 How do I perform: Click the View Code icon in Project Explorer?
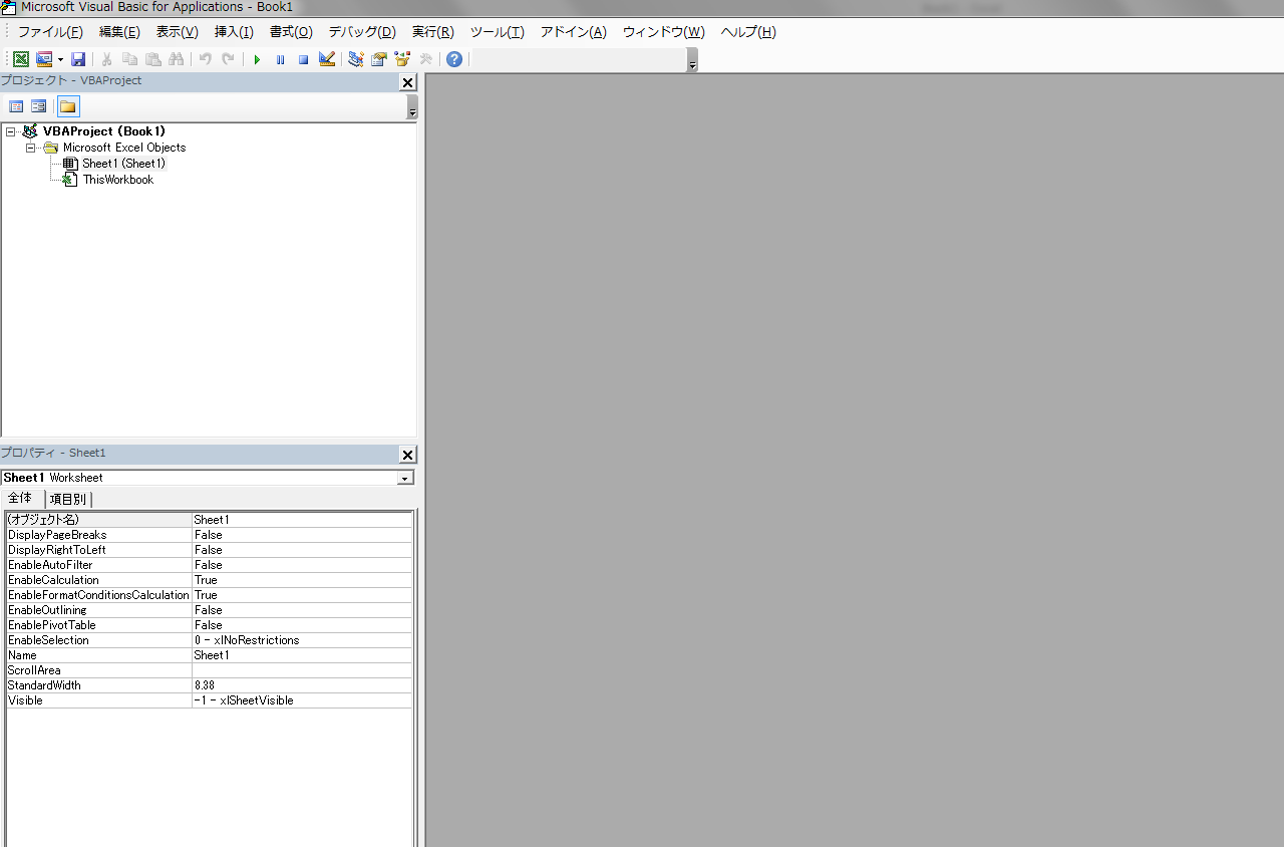click(x=16, y=106)
